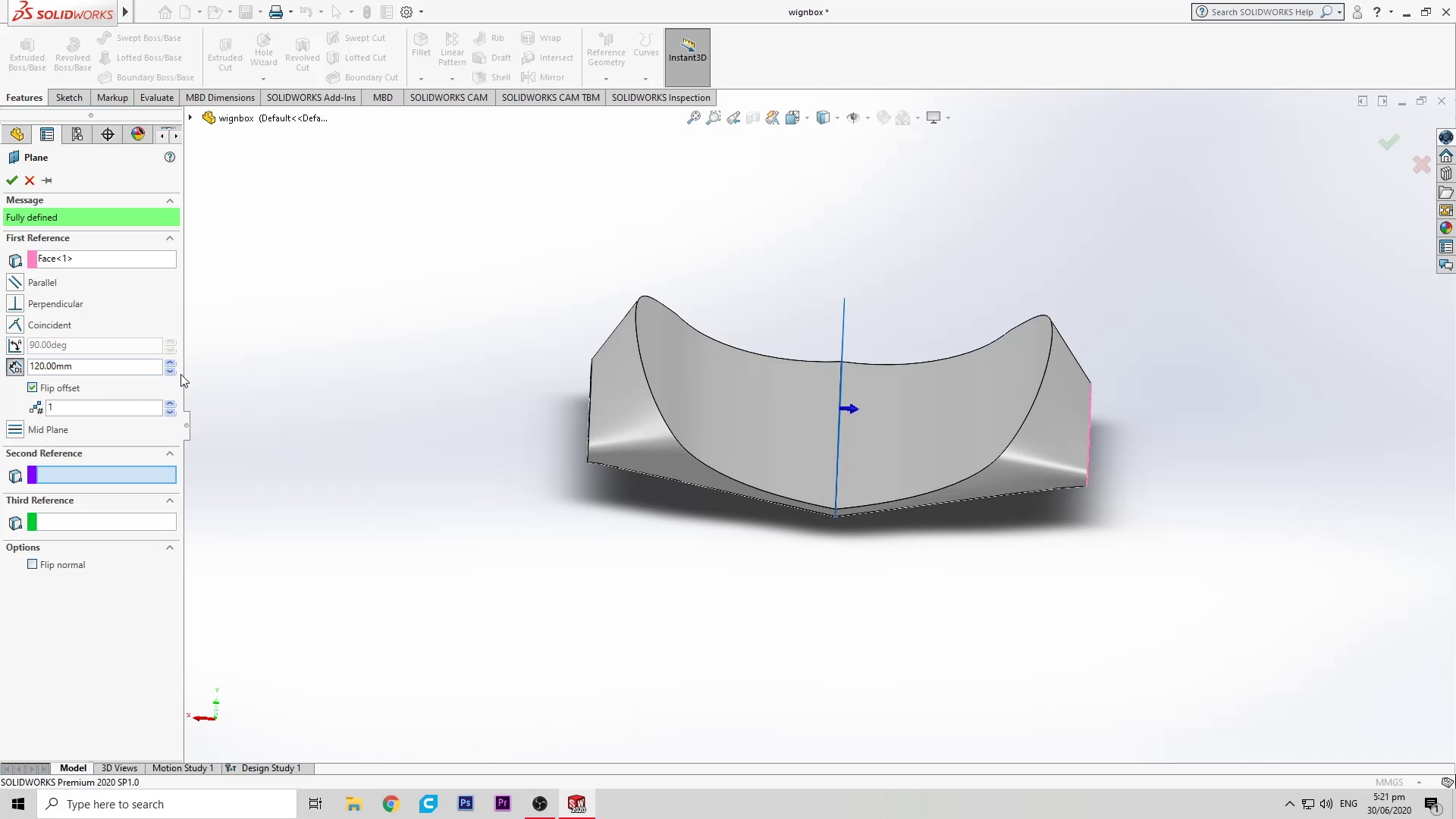This screenshot has width=1456, height=819.
Task: Switch to the FeatureManager design tree tab
Action: pos(17,134)
